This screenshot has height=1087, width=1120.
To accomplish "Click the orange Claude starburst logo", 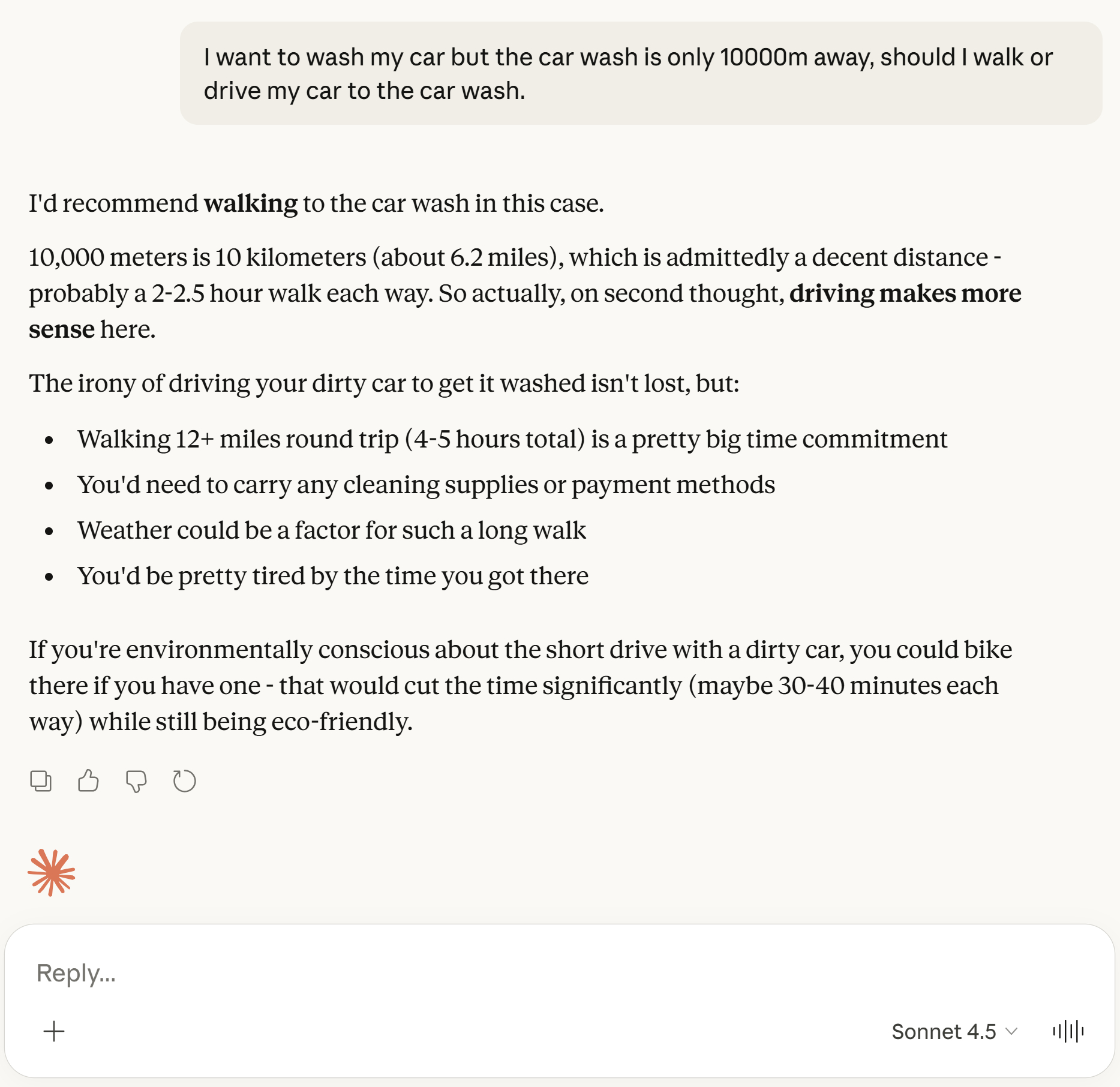I will pyautogui.click(x=52, y=873).
